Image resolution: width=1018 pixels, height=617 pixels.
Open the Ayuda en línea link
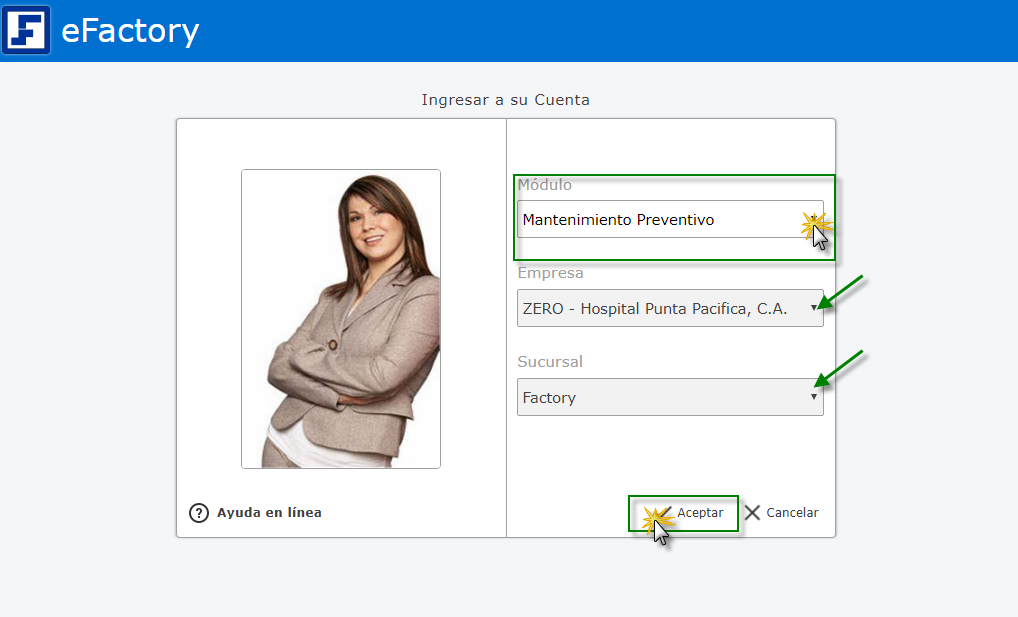coord(269,513)
